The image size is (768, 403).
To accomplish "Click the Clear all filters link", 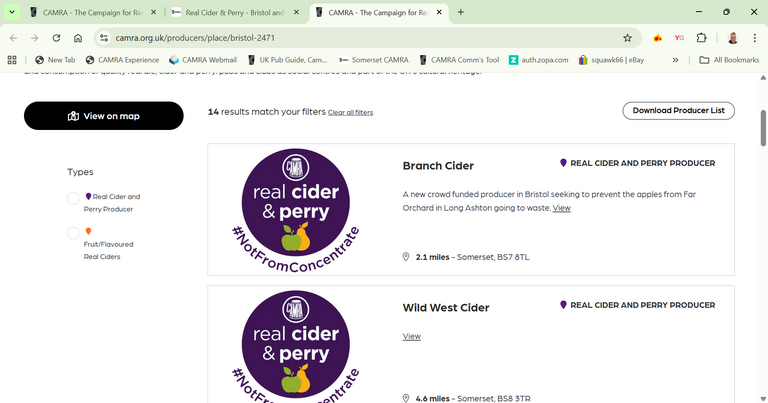I will pos(350,113).
